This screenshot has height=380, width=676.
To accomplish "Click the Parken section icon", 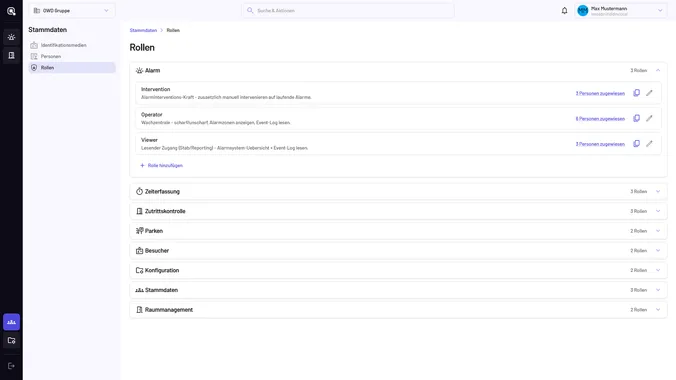I will (139, 231).
